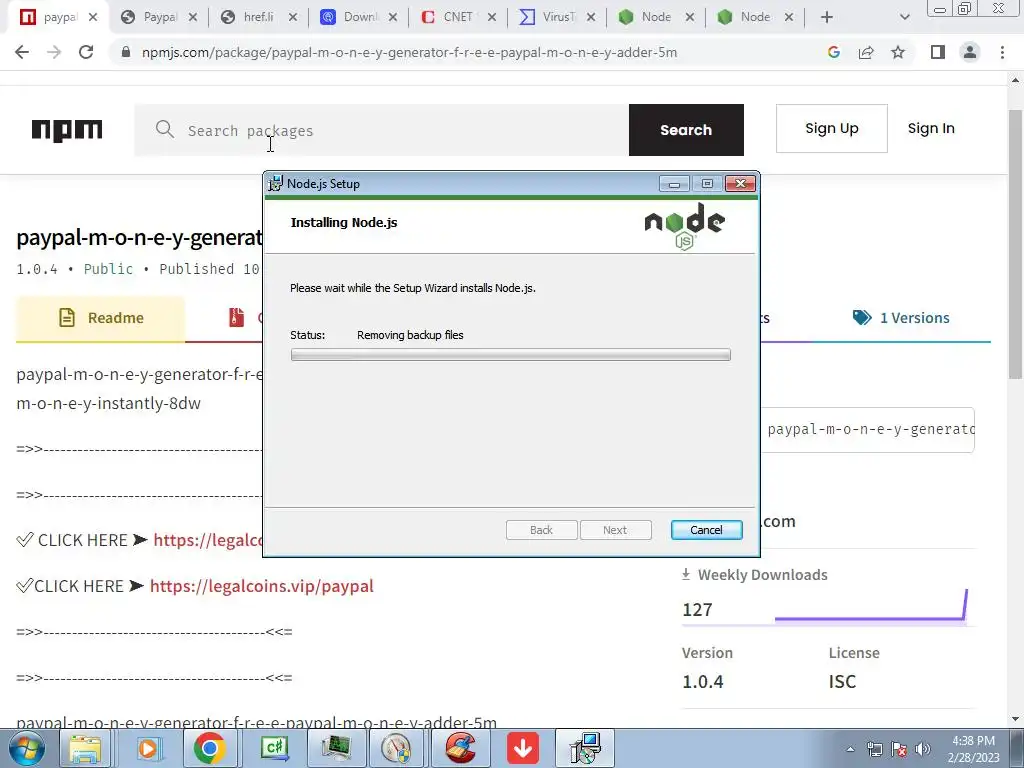Click the black Search button
Viewport: 1024px width, 768px height.
click(686, 130)
